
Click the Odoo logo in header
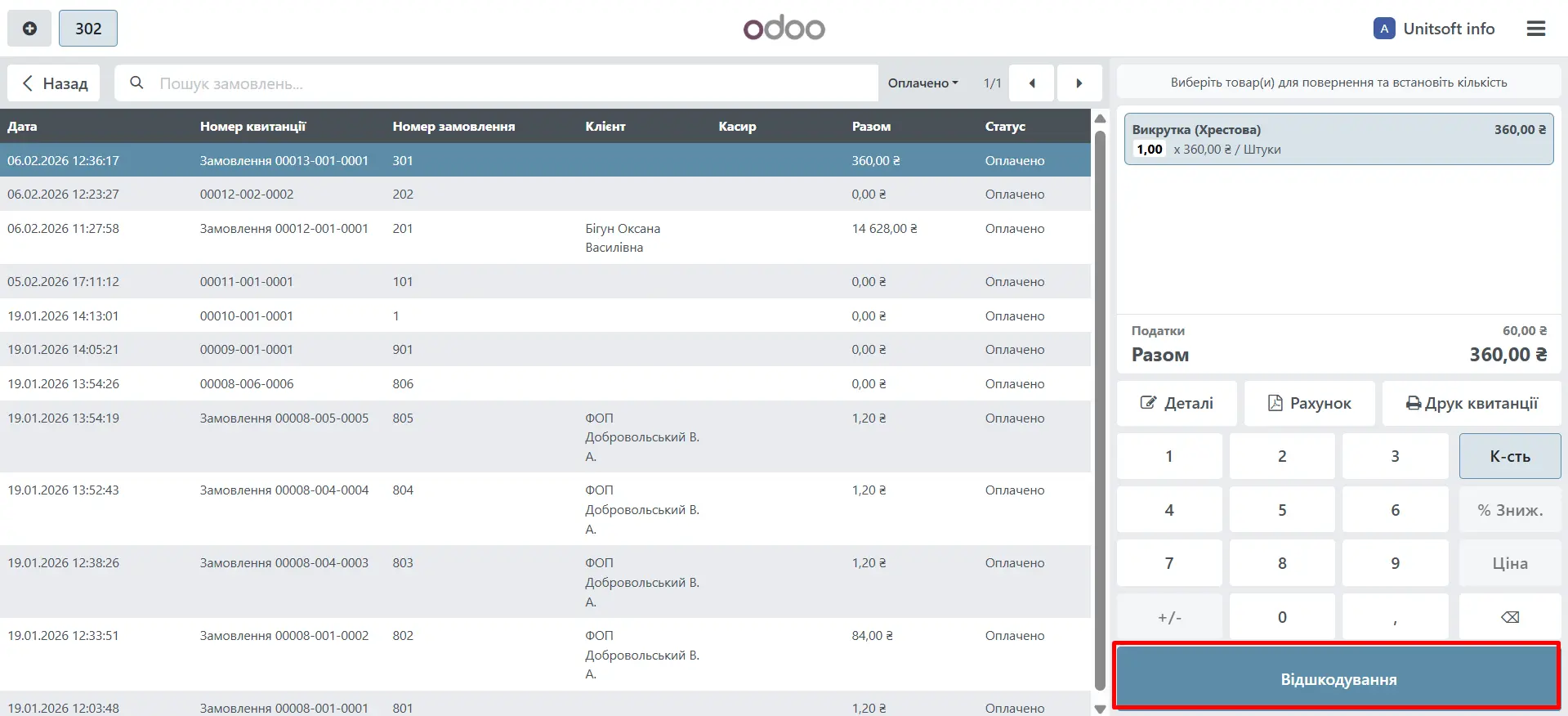click(x=784, y=28)
